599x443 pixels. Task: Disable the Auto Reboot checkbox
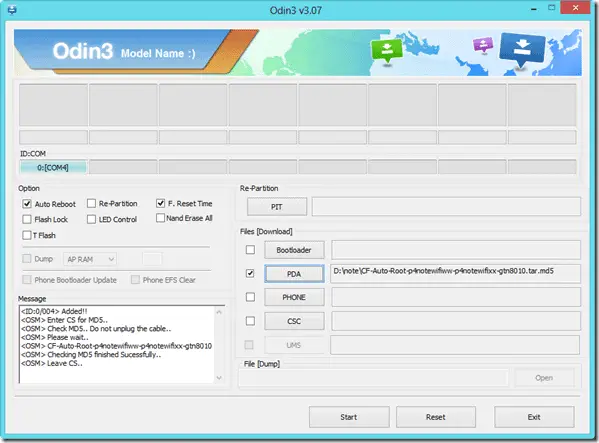coord(27,204)
